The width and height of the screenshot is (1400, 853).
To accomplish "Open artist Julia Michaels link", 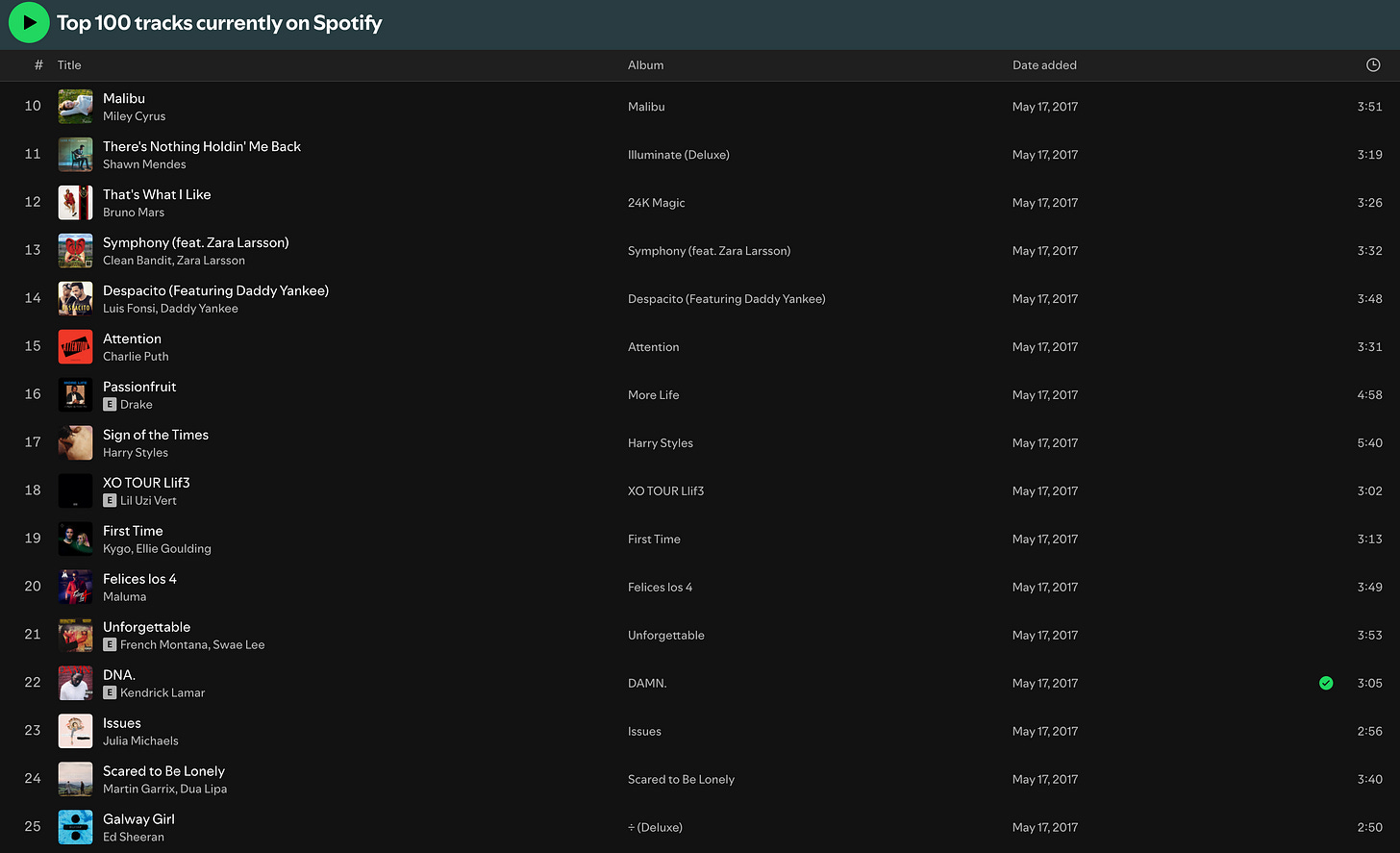I will pyautogui.click(x=140, y=741).
